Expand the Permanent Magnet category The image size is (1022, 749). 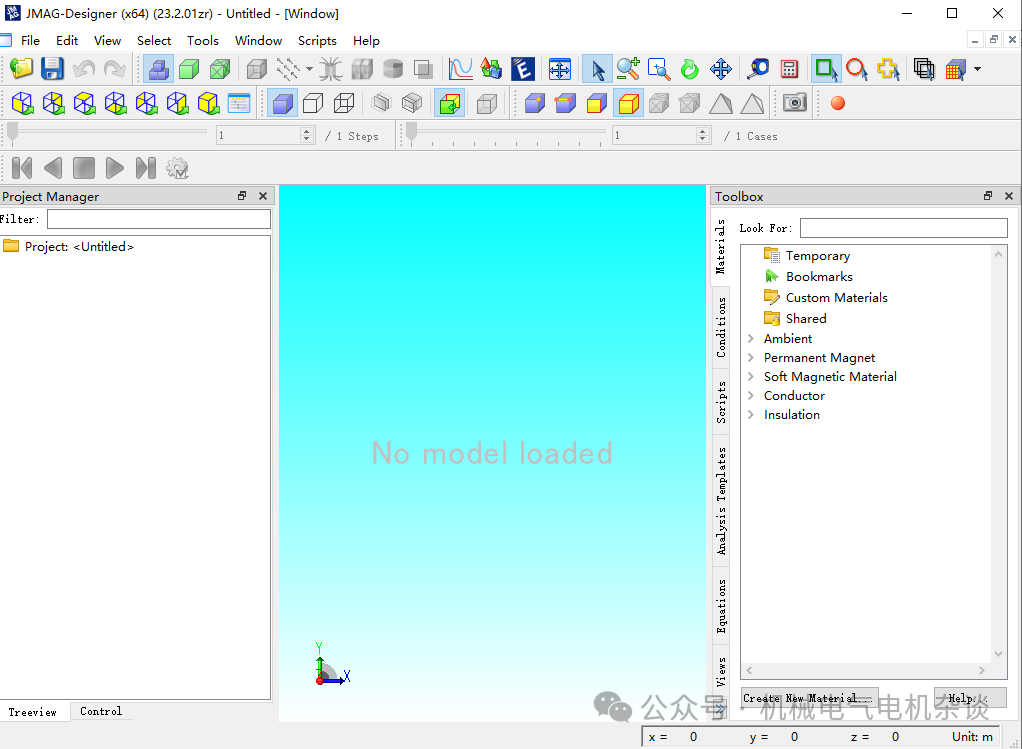click(x=751, y=357)
